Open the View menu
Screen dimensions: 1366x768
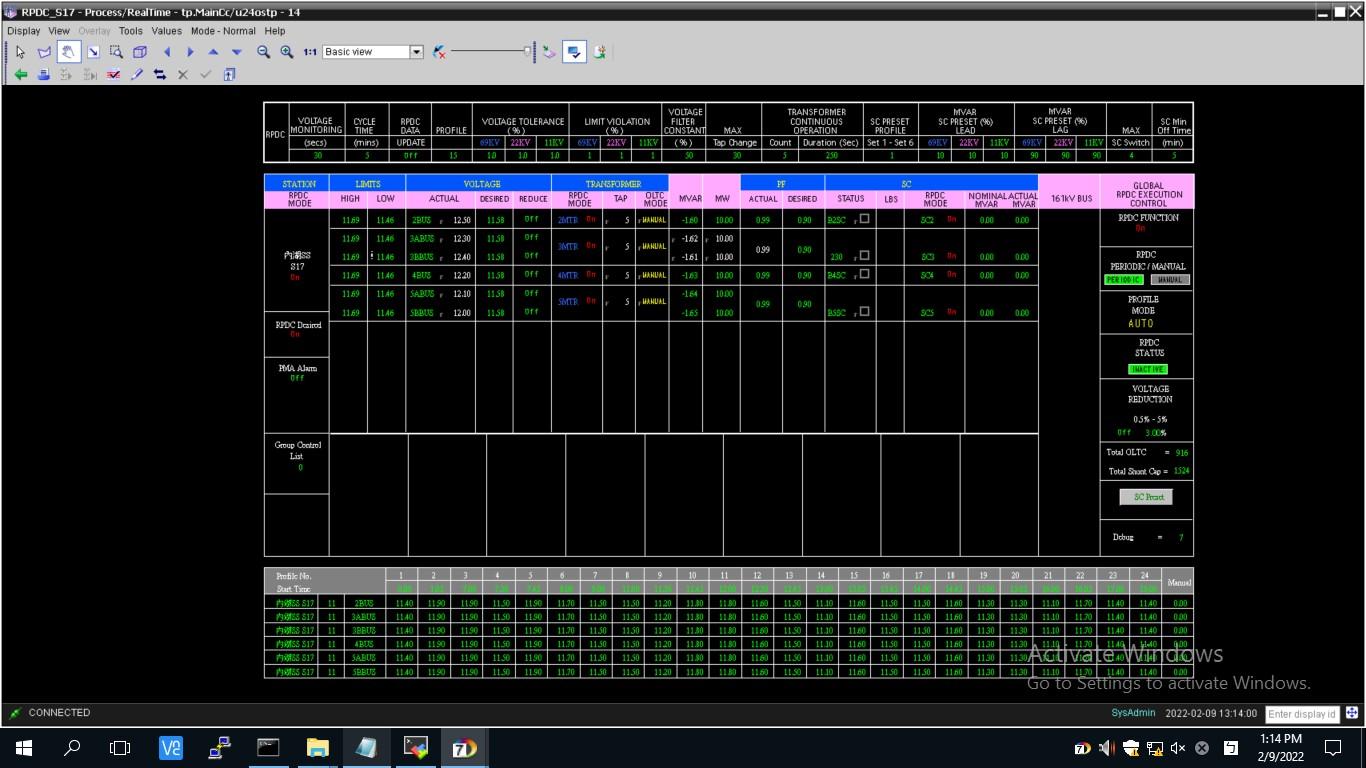point(59,31)
